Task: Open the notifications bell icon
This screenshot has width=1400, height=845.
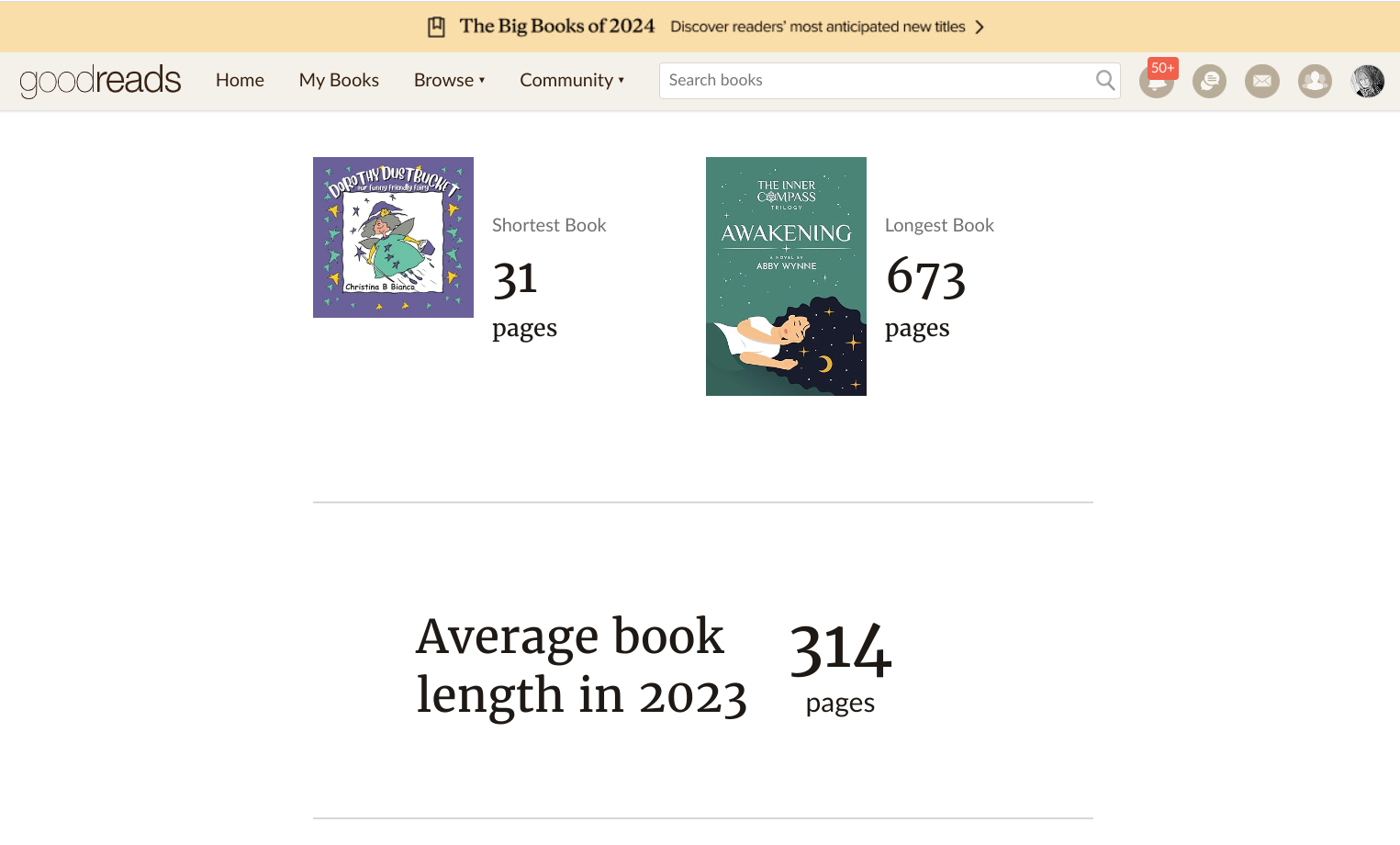Action: click(1155, 84)
